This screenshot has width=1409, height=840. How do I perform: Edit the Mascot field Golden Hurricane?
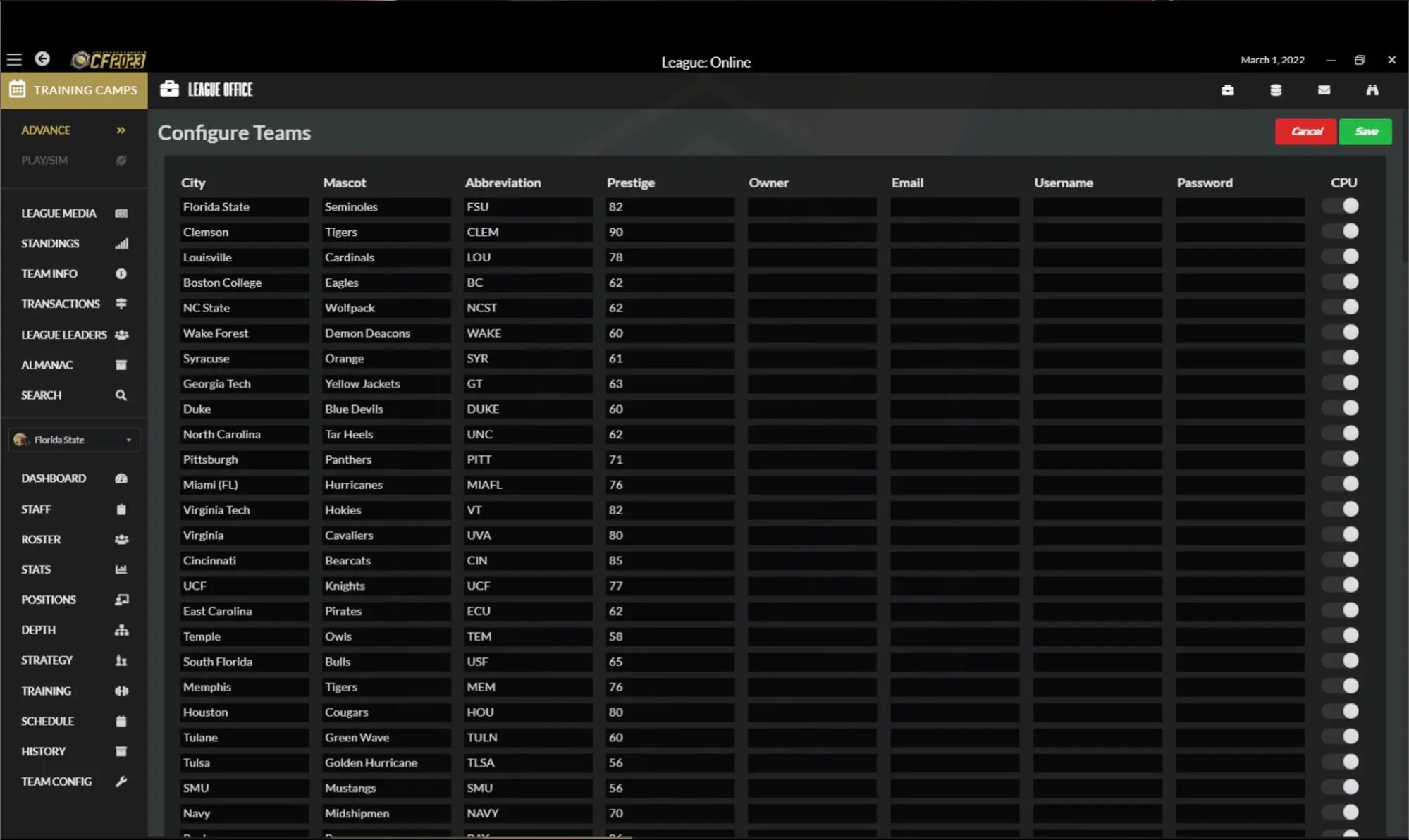386,763
